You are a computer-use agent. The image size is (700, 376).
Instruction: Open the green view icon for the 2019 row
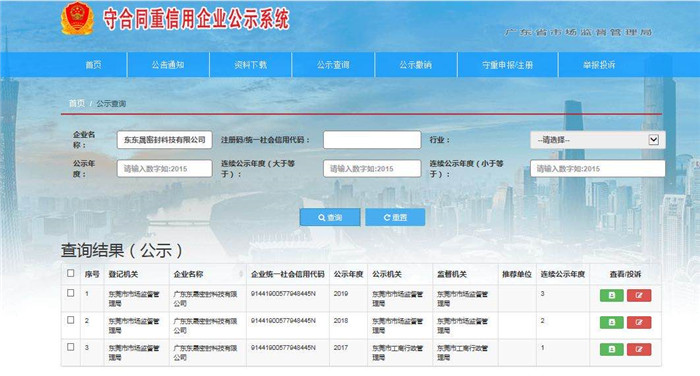pyautogui.click(x=612, y=295)
